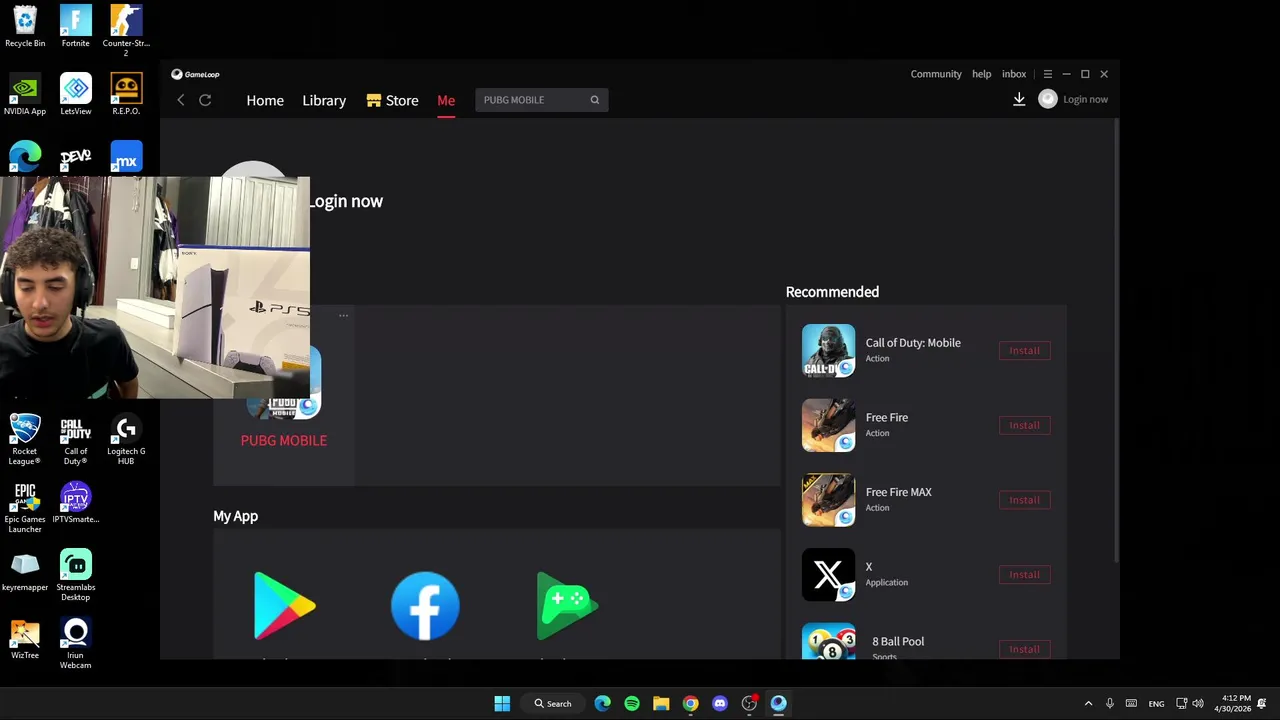Open the Community link

point(936,74)
